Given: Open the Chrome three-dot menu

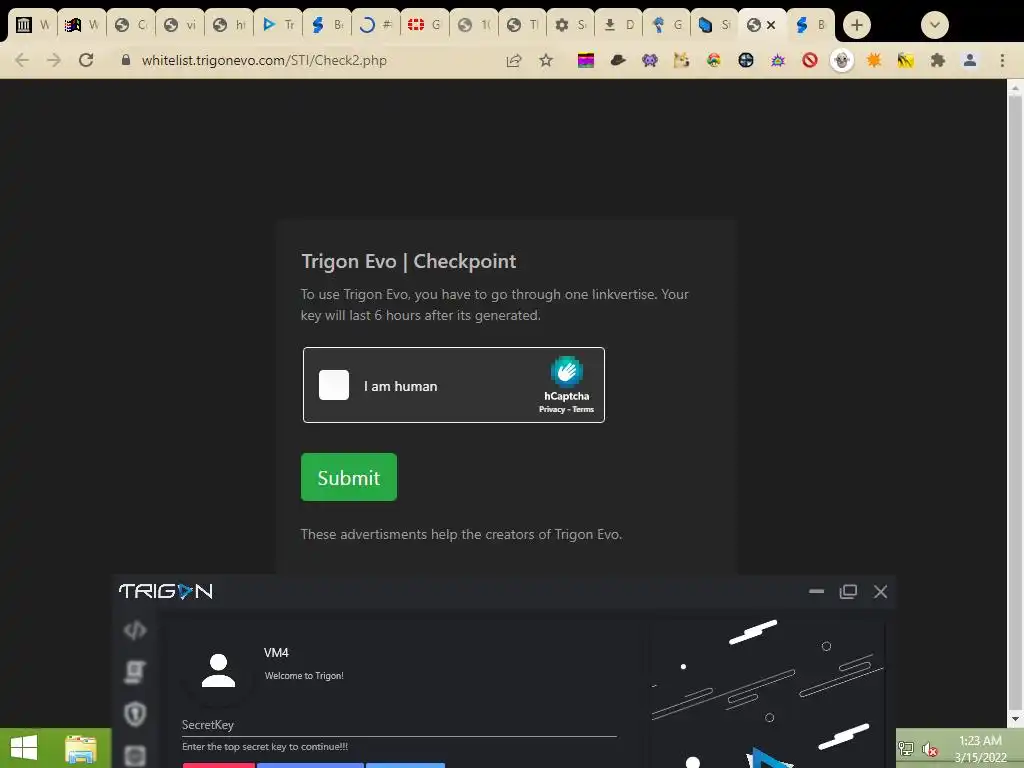Looking at the screenshot, I should click(x=1002, y=61).
